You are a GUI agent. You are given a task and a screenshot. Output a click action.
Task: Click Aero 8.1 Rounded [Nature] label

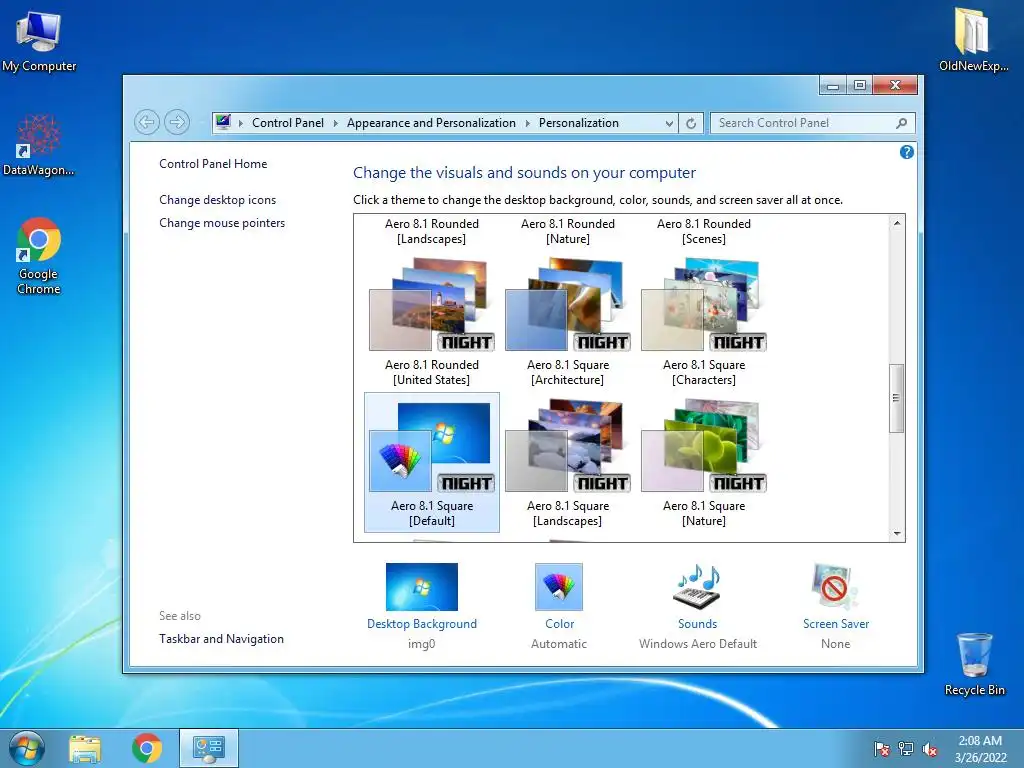568,231
